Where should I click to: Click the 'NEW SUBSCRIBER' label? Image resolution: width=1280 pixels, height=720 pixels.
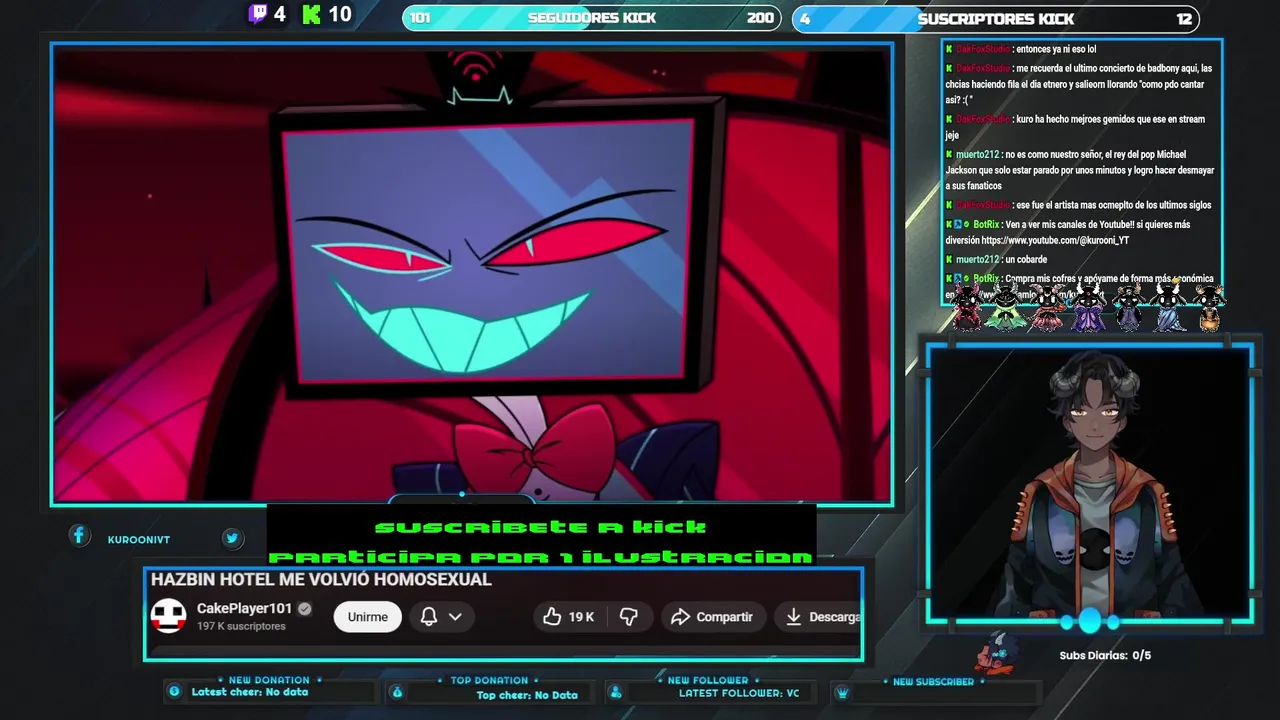(x=933, y=682)
